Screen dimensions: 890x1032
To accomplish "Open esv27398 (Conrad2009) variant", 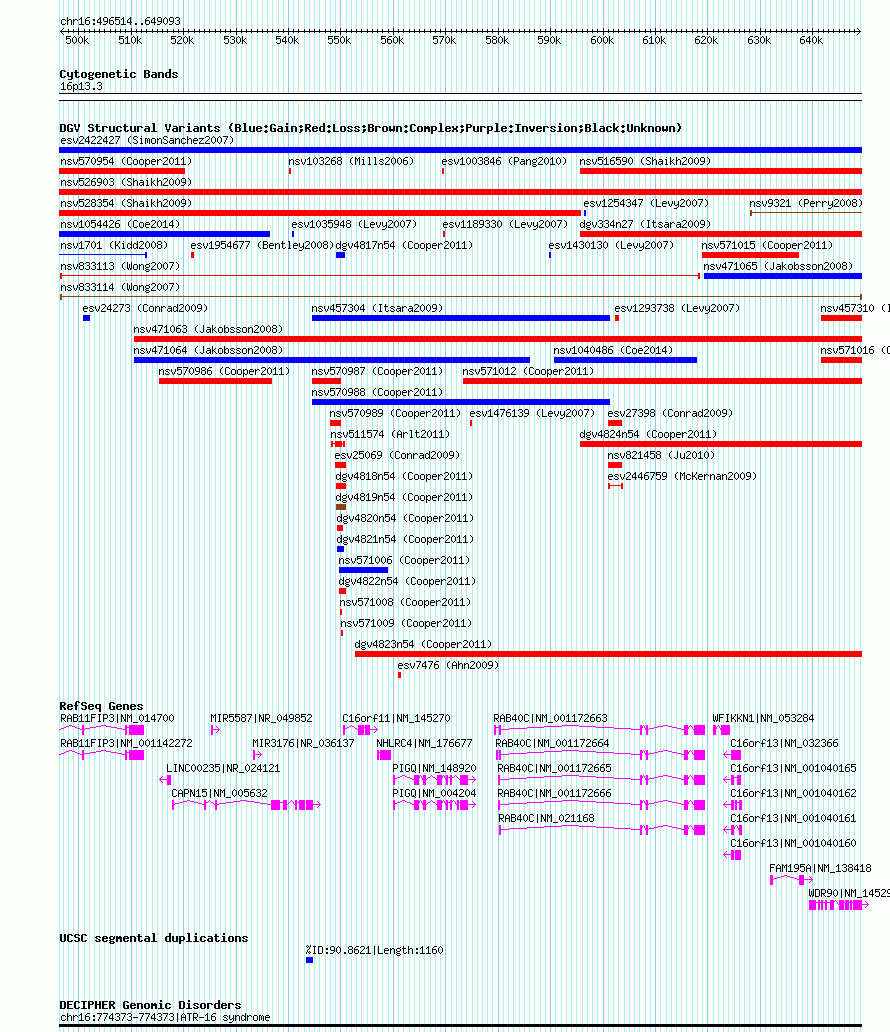I will 670,414.
